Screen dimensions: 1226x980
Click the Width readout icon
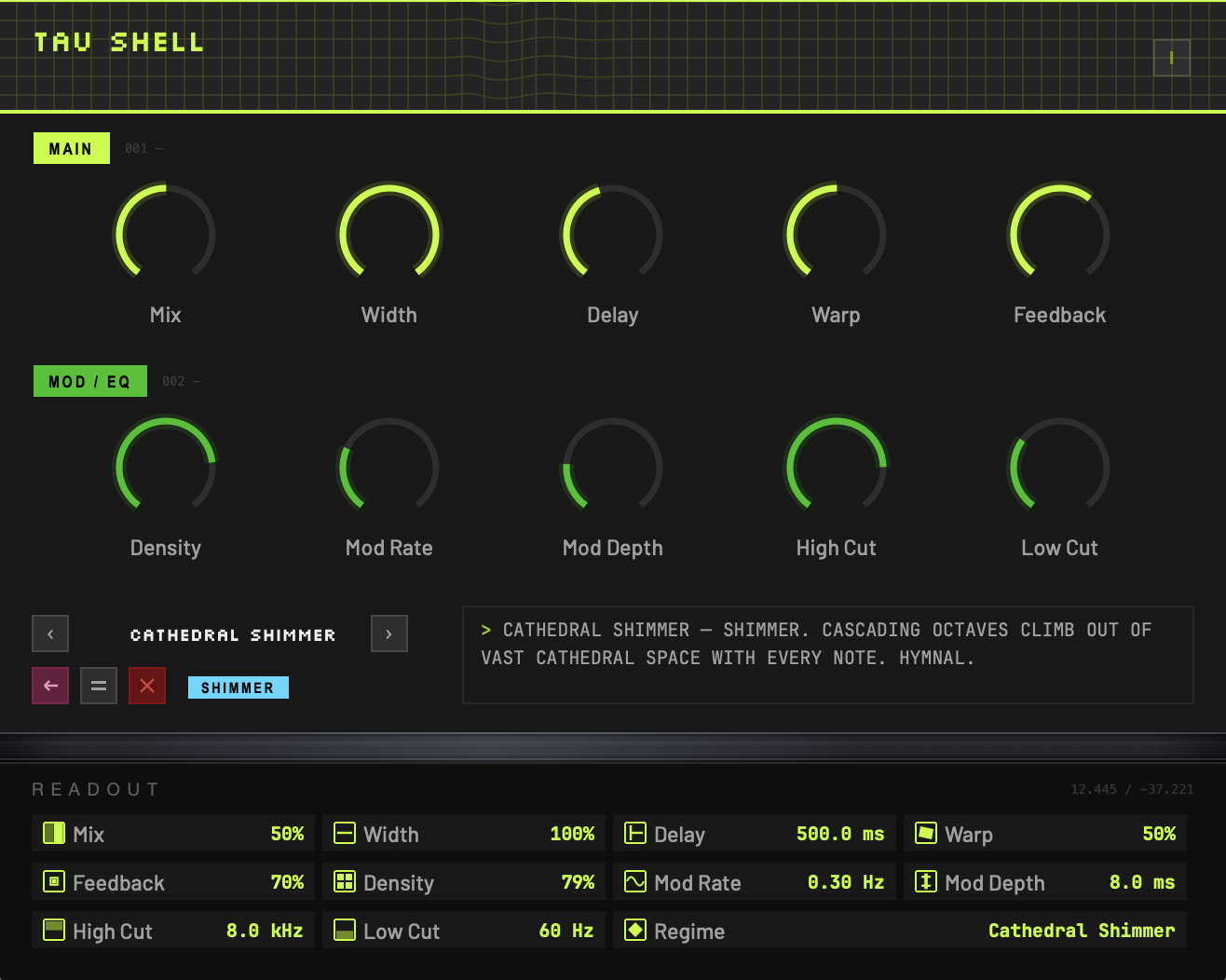pyautogui.click(x=345, y=833)
